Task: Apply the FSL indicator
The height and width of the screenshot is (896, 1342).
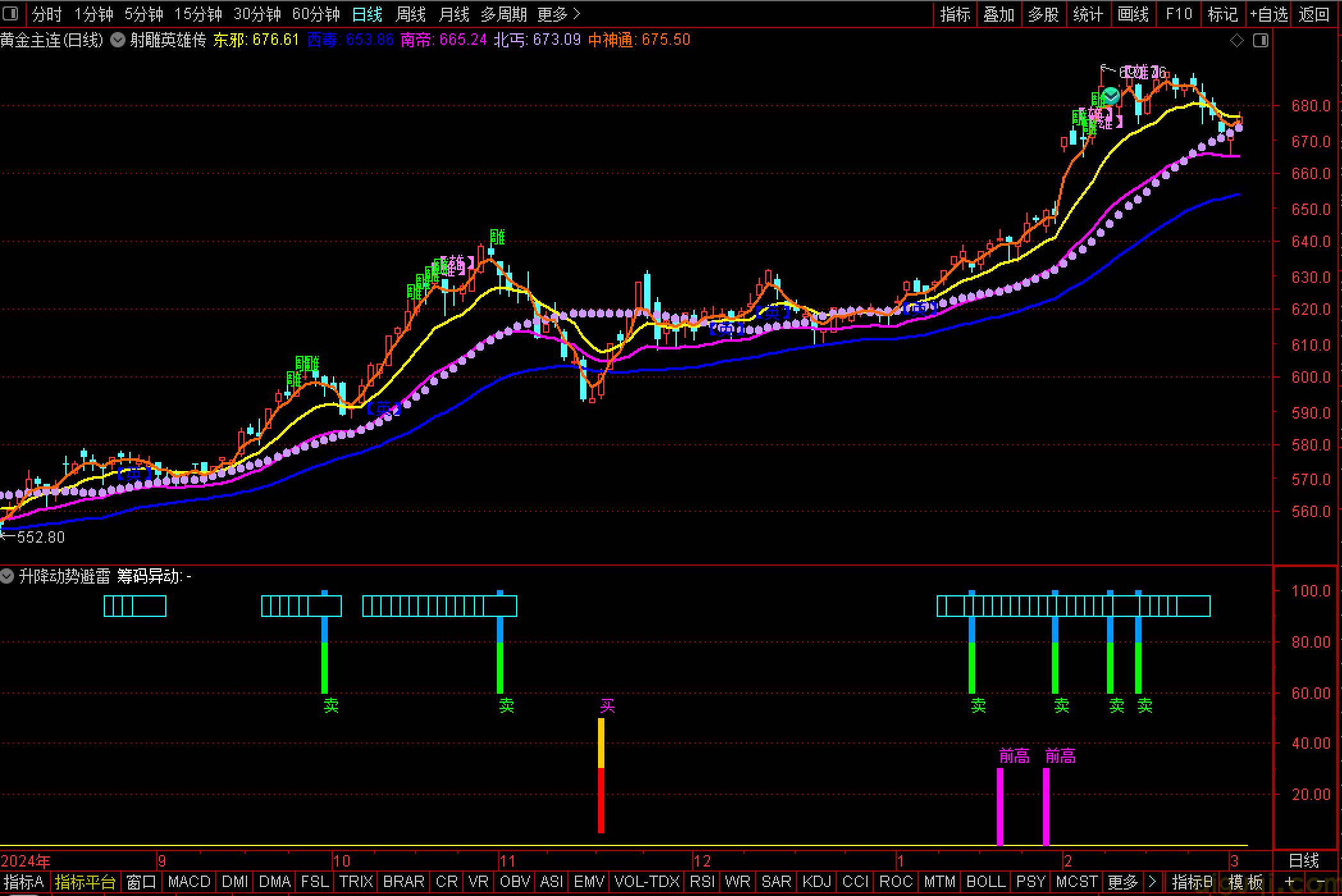Action: point(315,882)
